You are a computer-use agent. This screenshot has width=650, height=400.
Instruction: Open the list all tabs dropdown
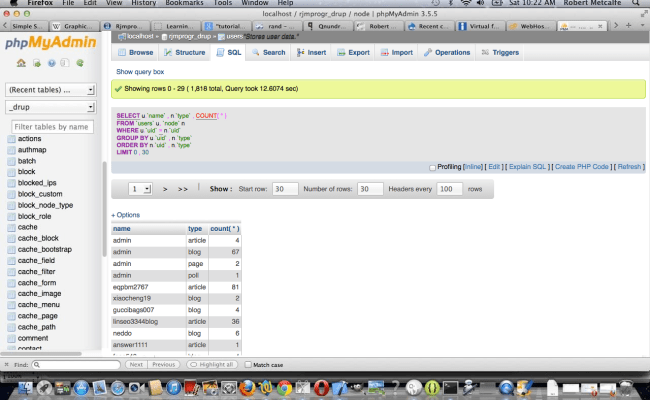point(642,26)
